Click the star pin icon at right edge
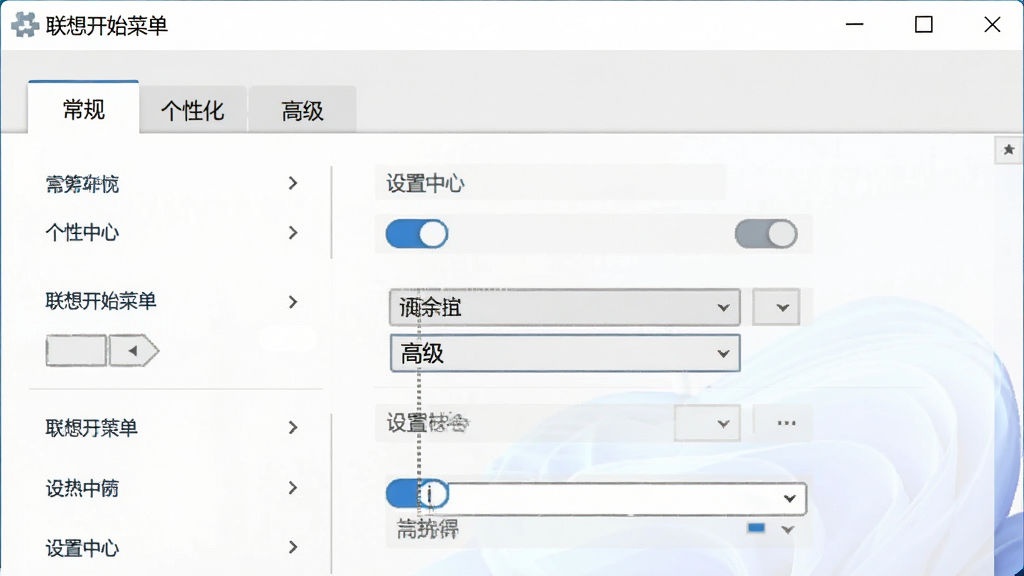The height and width of the screenshot is (576, 1024). (1009, 150)
